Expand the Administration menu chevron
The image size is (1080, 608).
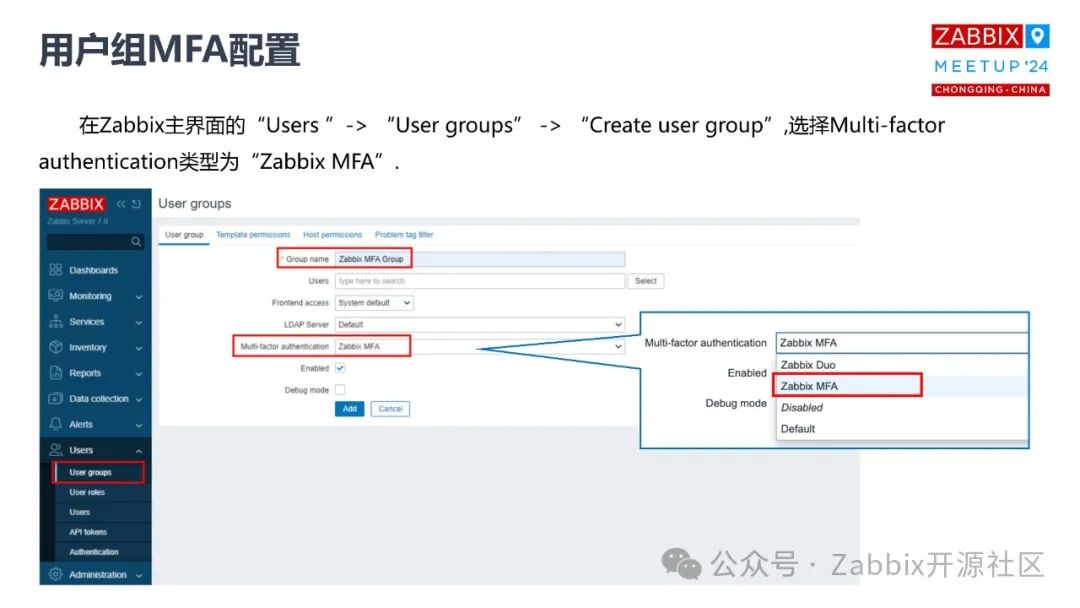[139, 575]
